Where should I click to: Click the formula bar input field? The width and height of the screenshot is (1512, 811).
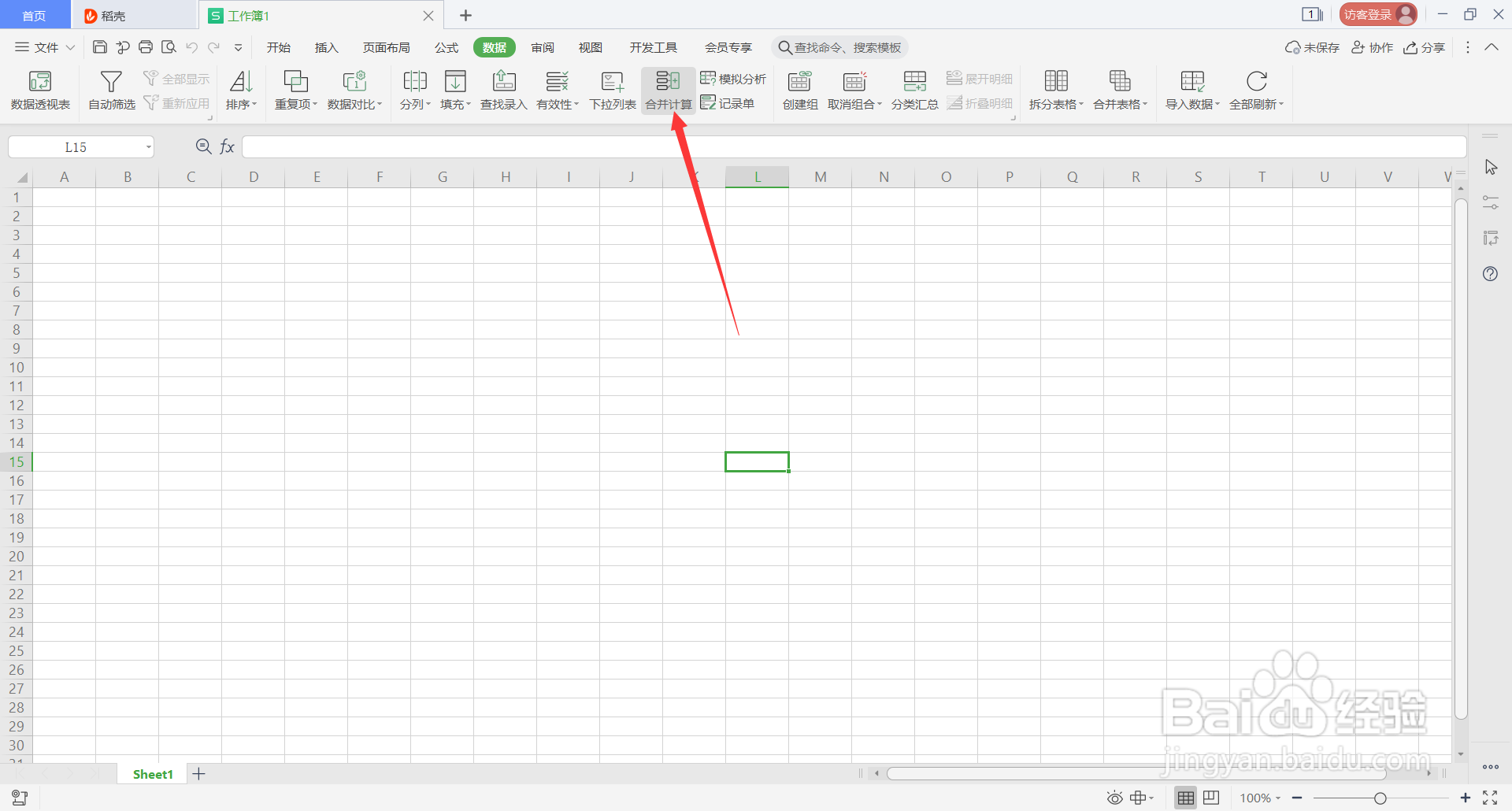click(x=854, y=146)
